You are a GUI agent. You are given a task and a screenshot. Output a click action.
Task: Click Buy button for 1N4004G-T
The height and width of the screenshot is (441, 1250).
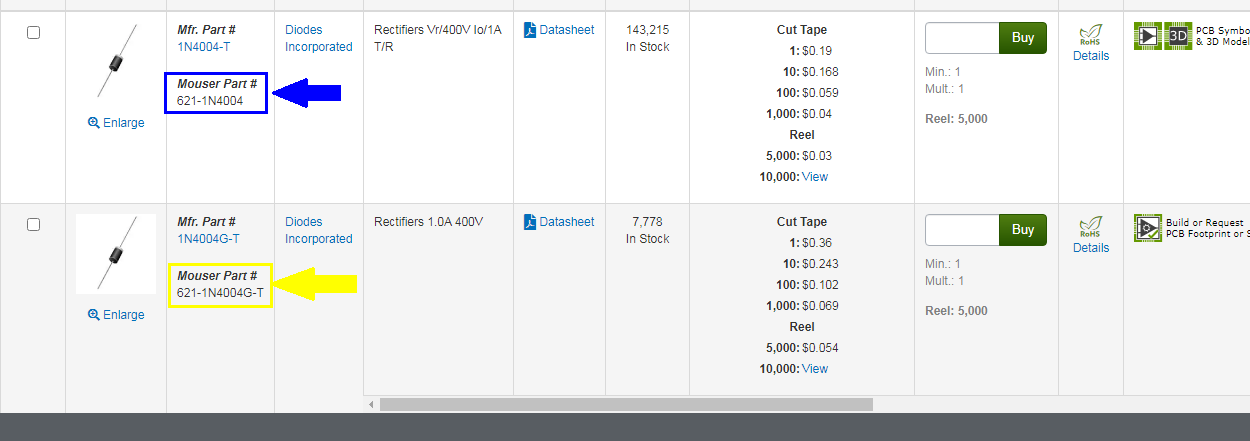click(x=1023, y=230)
